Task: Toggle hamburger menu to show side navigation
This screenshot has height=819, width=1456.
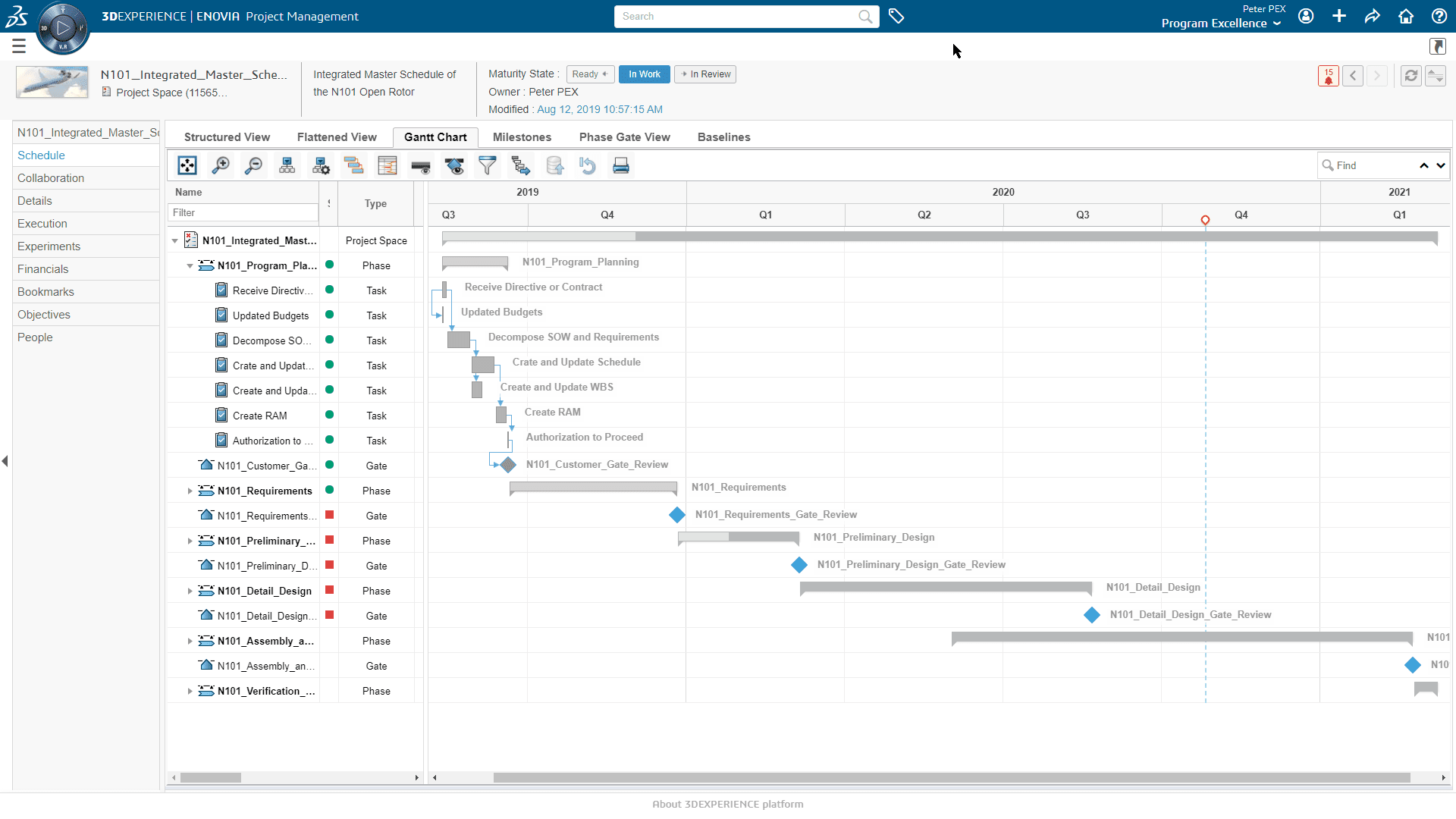Action: [19, 46]
